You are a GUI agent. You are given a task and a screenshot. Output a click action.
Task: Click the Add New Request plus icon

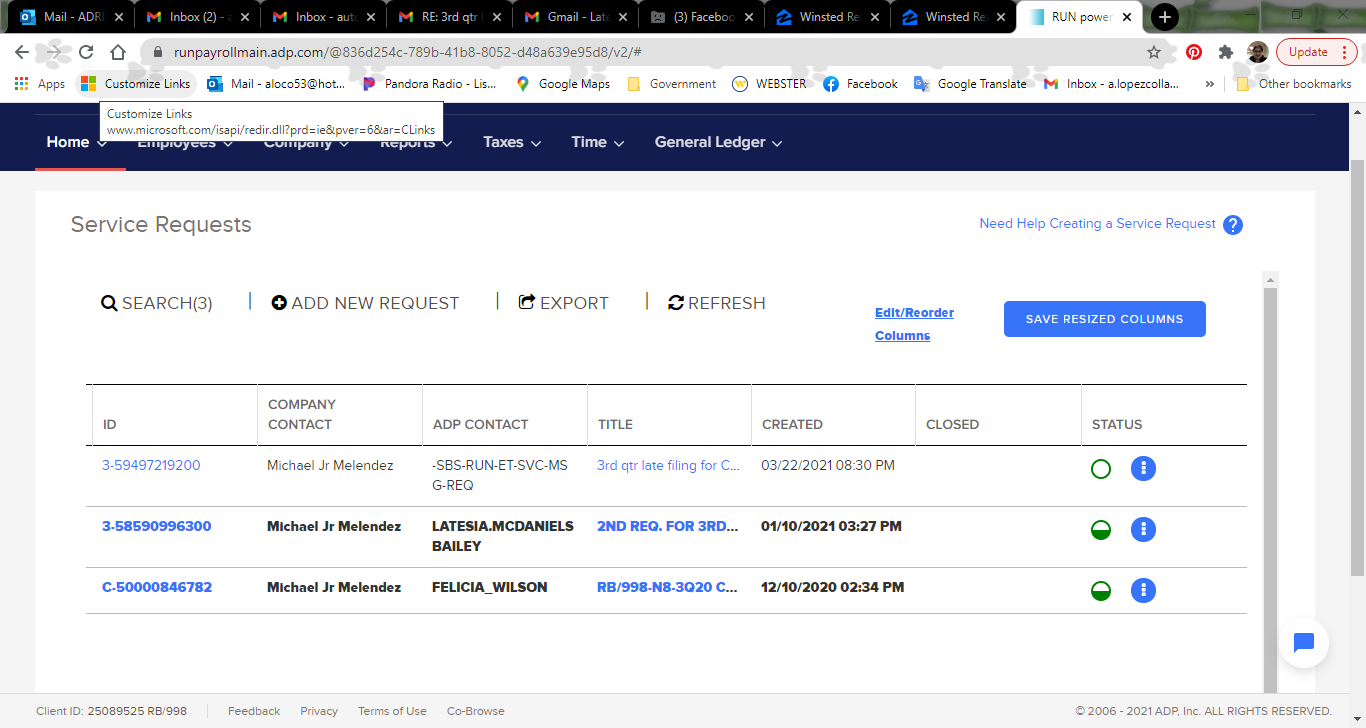pos(279,303)
